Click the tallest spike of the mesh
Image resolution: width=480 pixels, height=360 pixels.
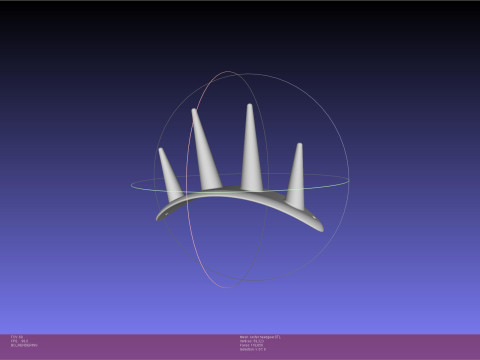[251, 147]
